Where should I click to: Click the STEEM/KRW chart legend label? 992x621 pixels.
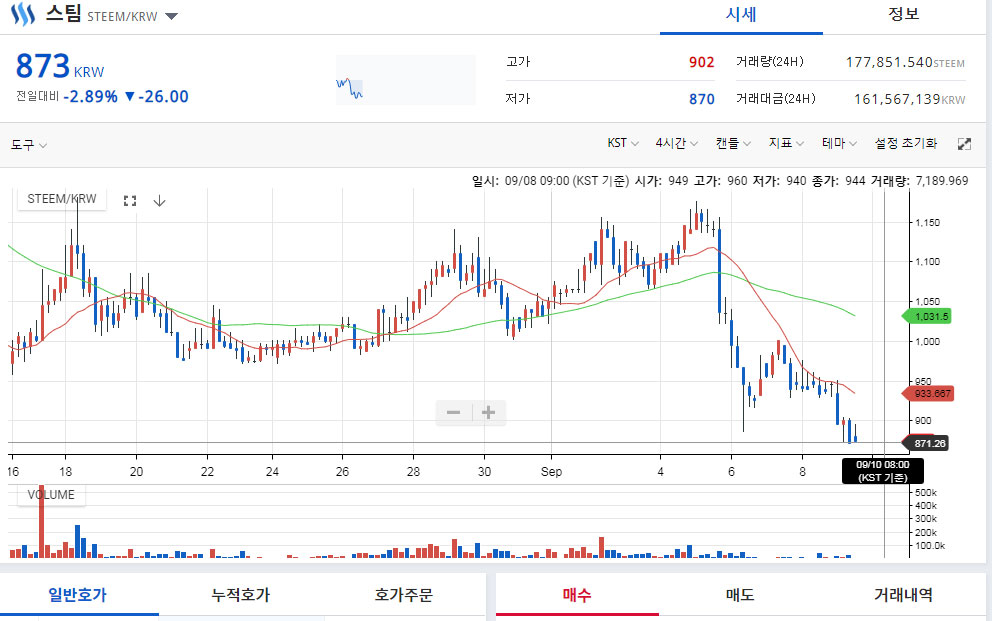pyautogui.click(x=62, y=199)
